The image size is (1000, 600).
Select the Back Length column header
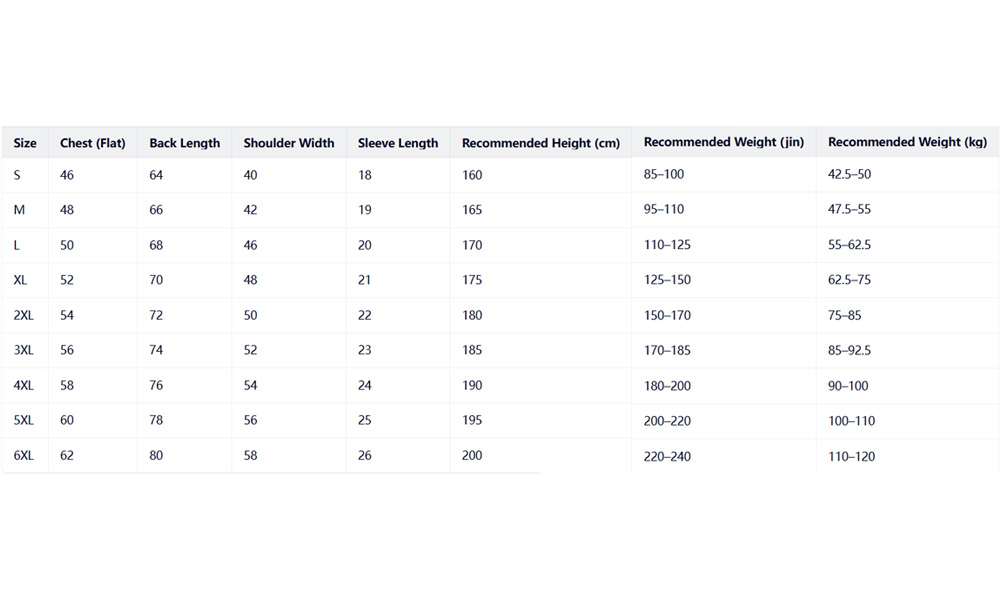coord(185,143)
